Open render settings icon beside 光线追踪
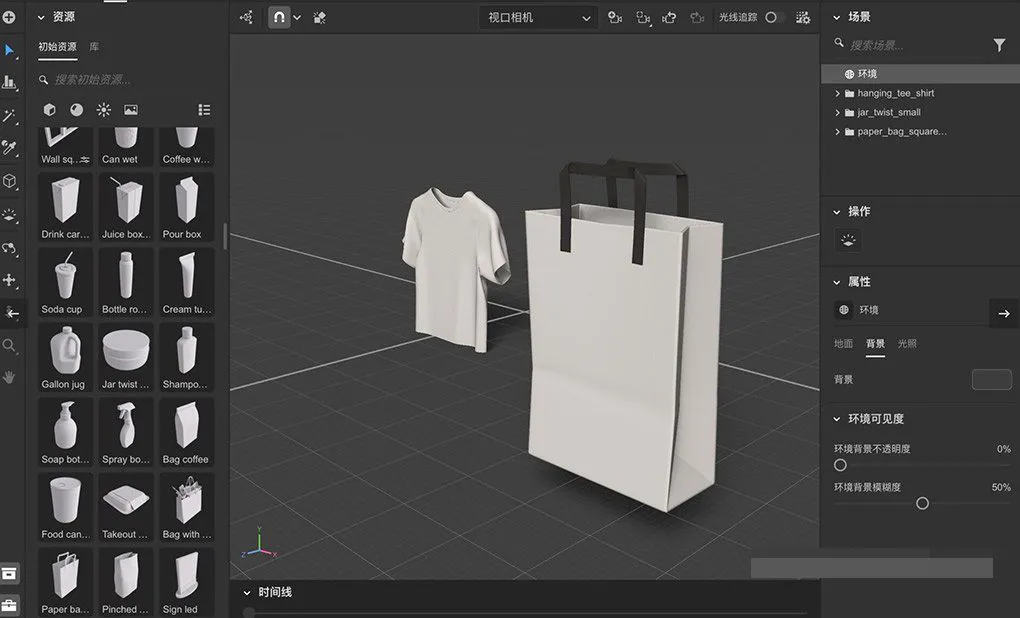1020x618 pixels. click(x=802, y=17)
